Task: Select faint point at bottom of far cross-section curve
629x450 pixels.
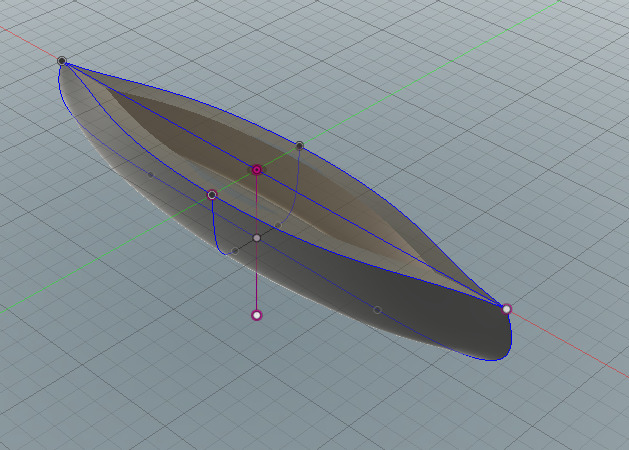Action: pyautogui.click(x=278, y=225)
